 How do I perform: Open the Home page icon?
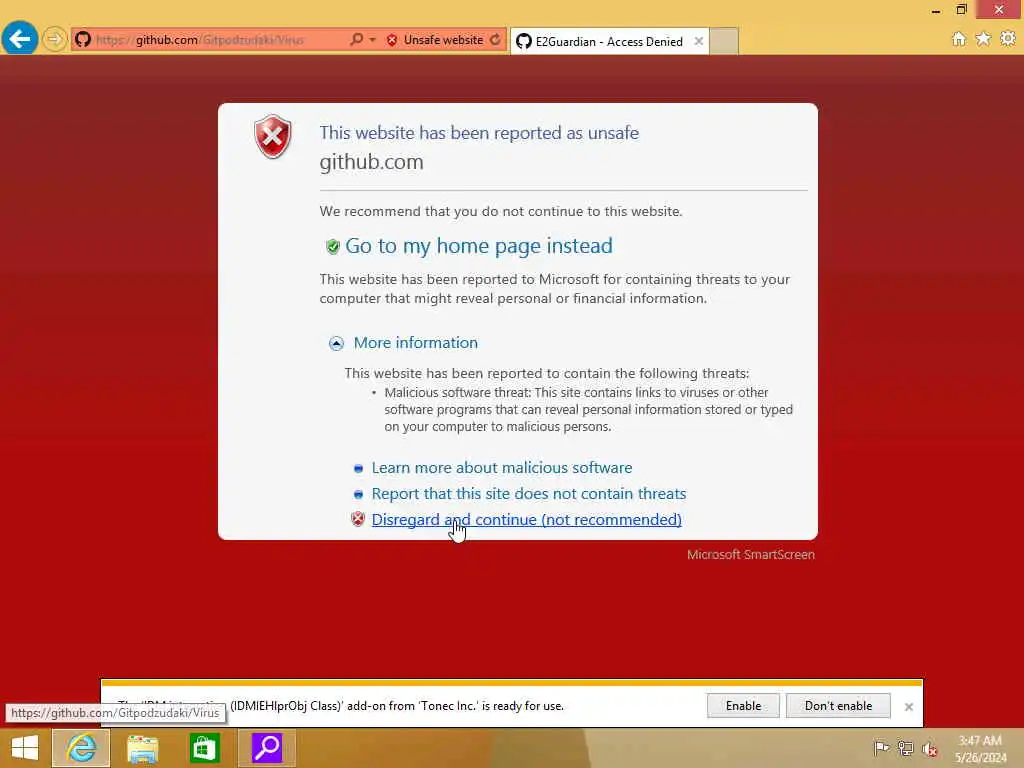tap(959, 39)
